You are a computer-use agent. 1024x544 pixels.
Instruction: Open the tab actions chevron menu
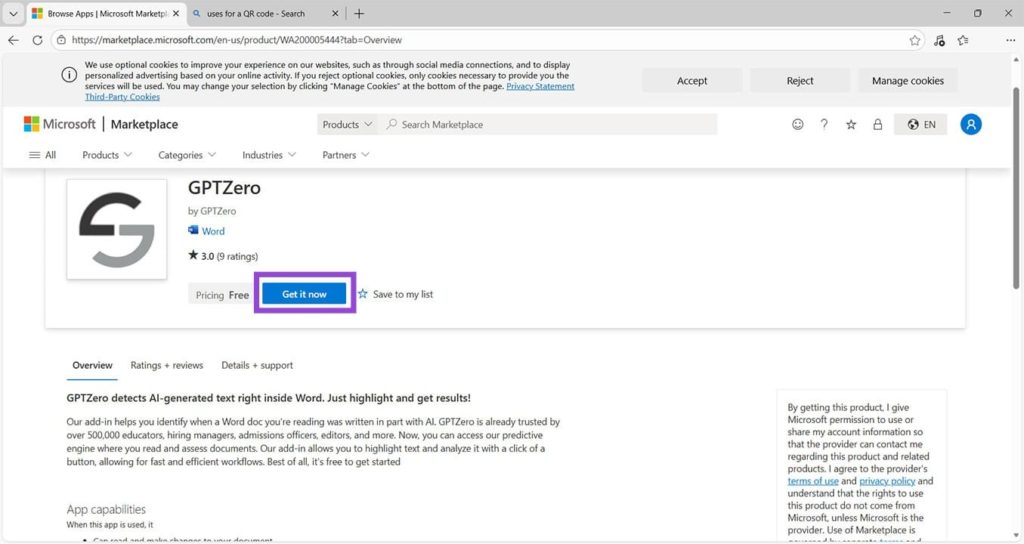(x=13, y=13)
